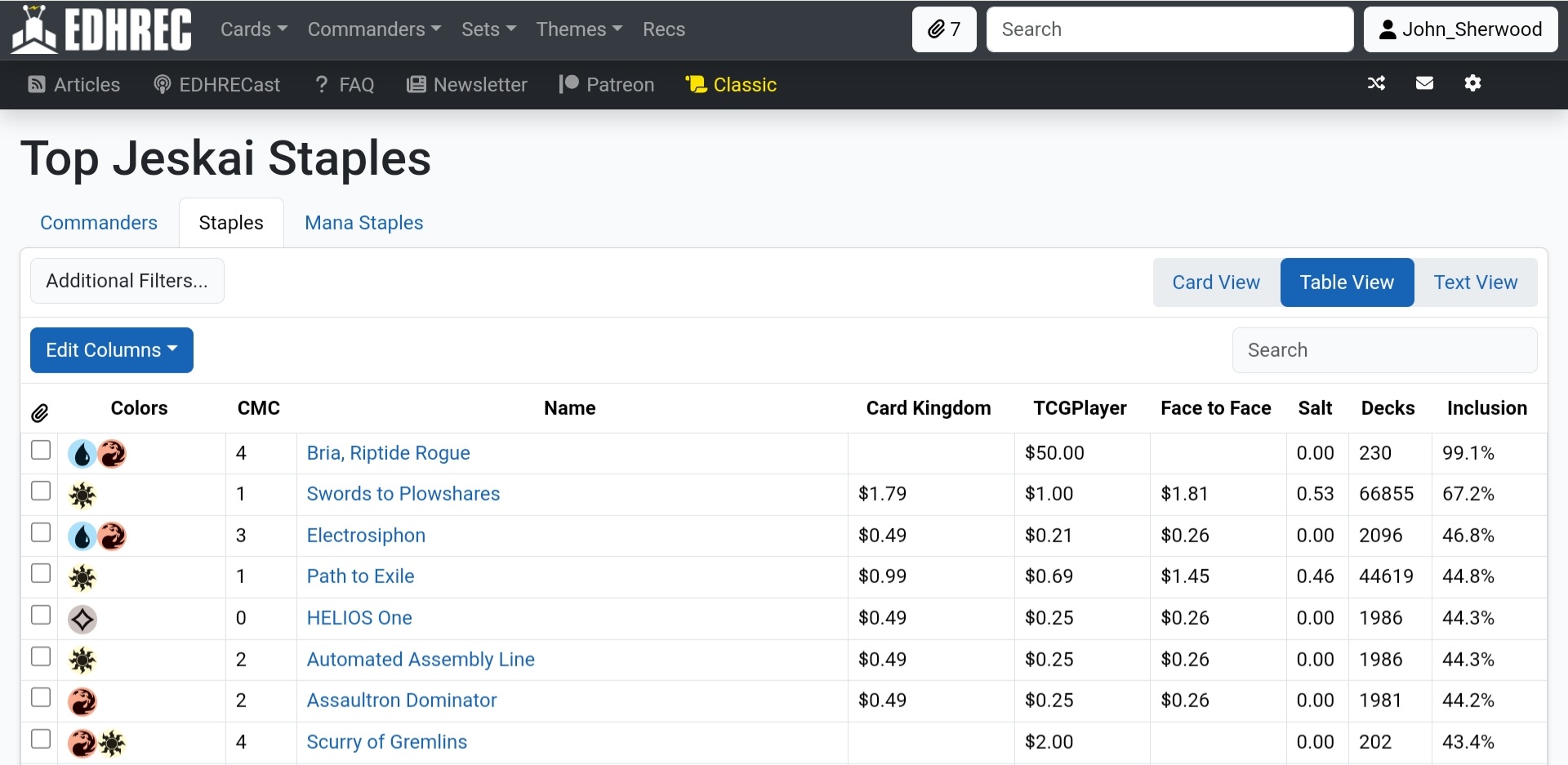Image resolution: width=1568 pixels, height=765 pixels.
Task: Click the red mana symbol on Assaultron Dominator
Action: (82, 701)
